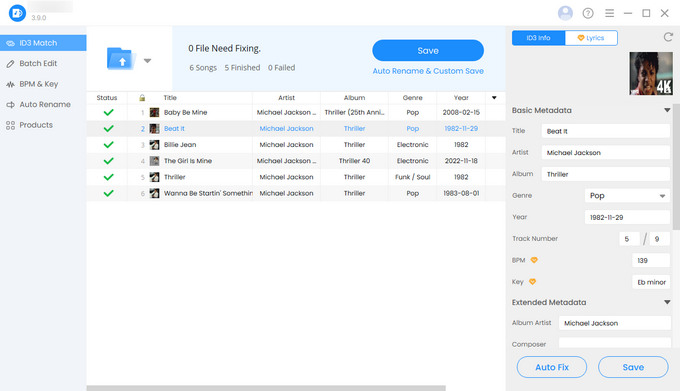Collapse the Extended Metadata section
The width and height of the screenshot is (680, 391).
(667, 302)
